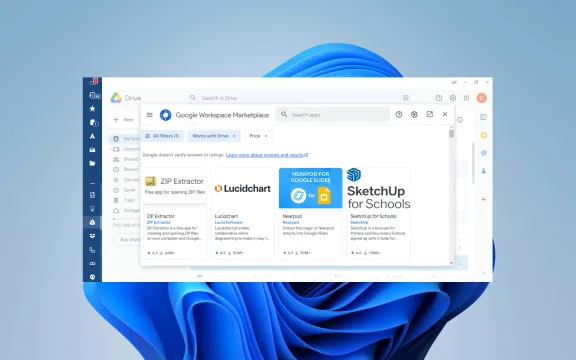Open the account avatar menu
The height and width of the screenshot is (360, 576).
click(x=482, y=98)
